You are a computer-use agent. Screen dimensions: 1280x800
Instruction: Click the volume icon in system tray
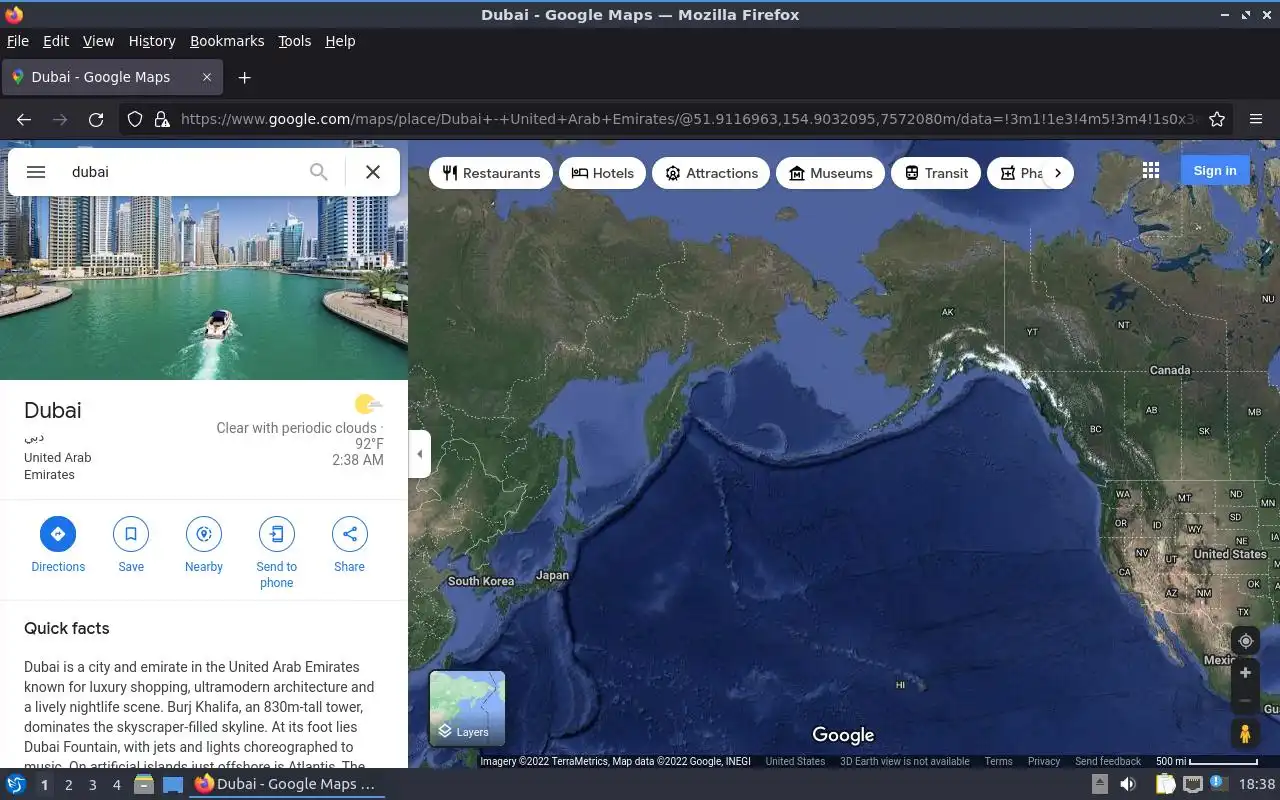tap(1128, 784)
